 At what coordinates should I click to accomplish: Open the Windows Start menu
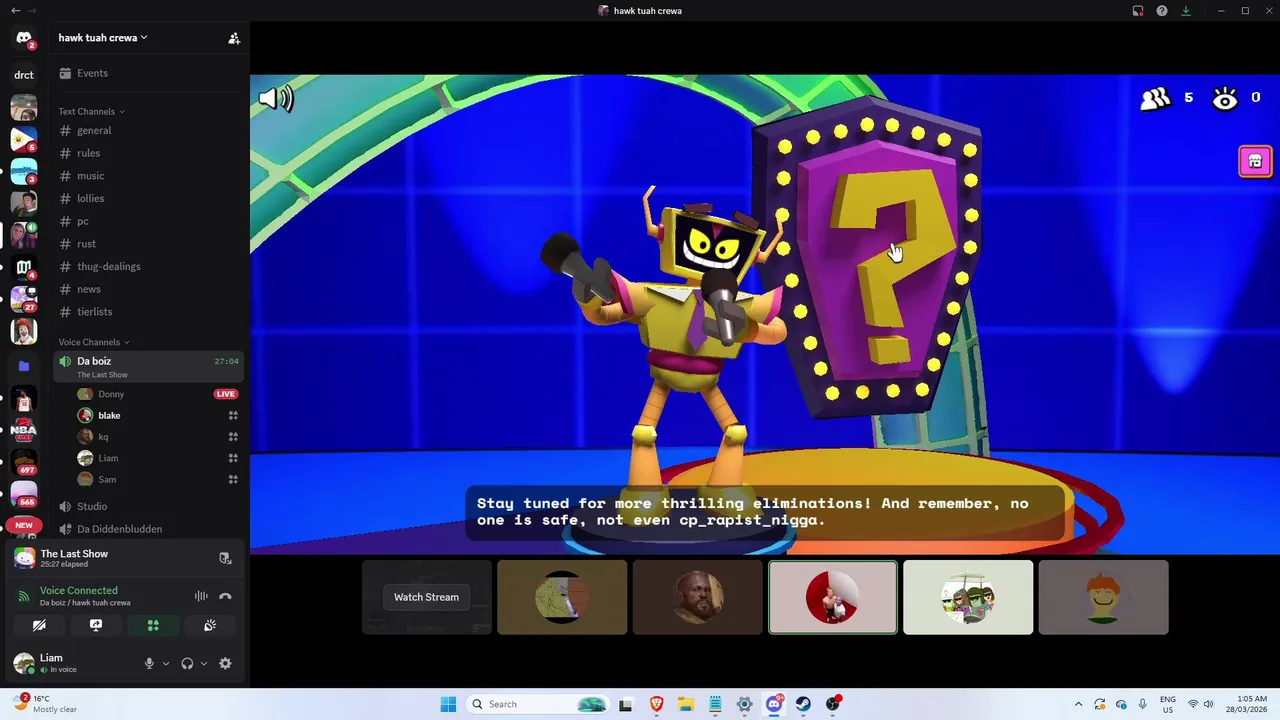point(448,704)
